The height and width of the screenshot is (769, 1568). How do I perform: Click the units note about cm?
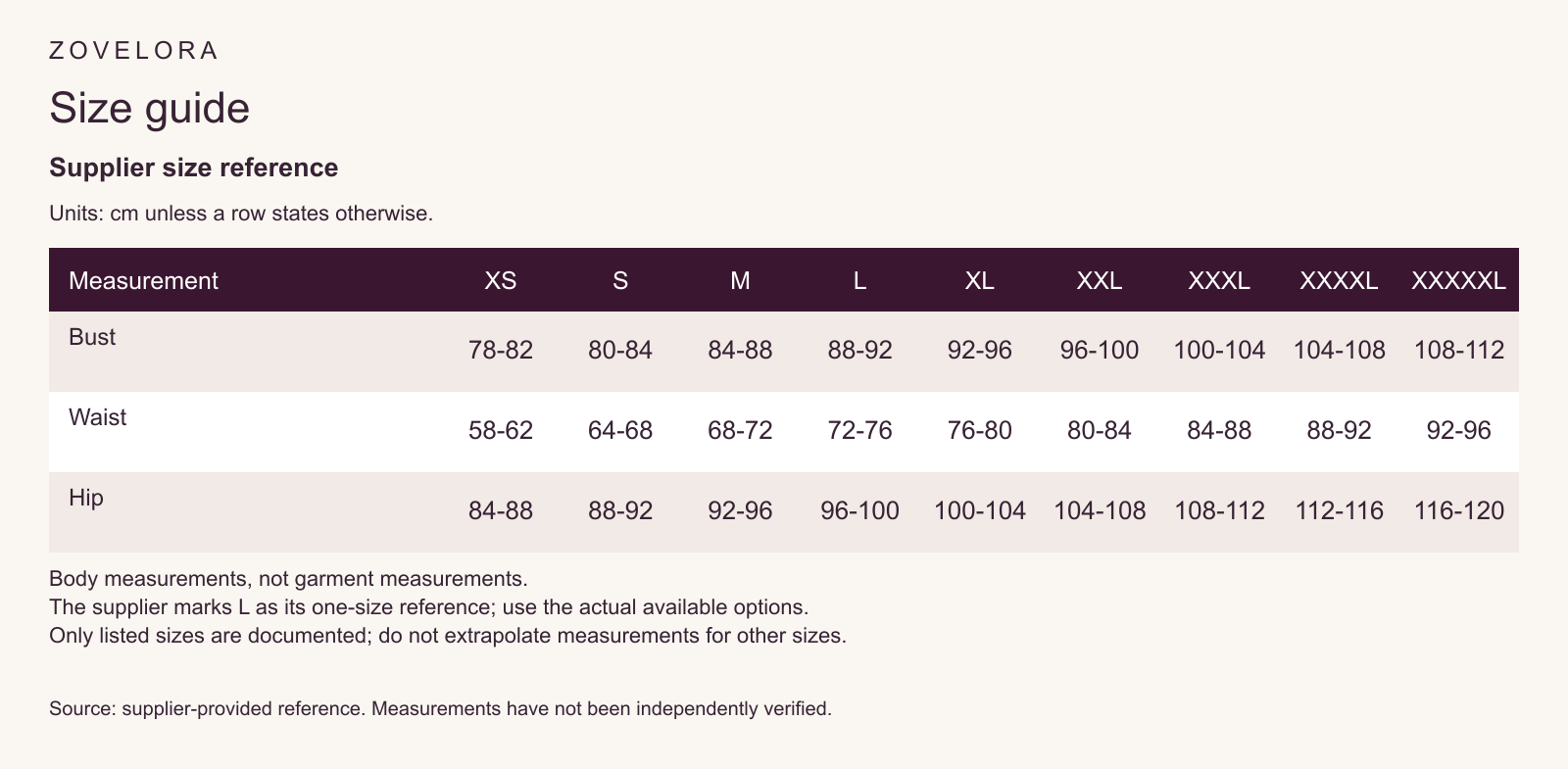[241, 214]
